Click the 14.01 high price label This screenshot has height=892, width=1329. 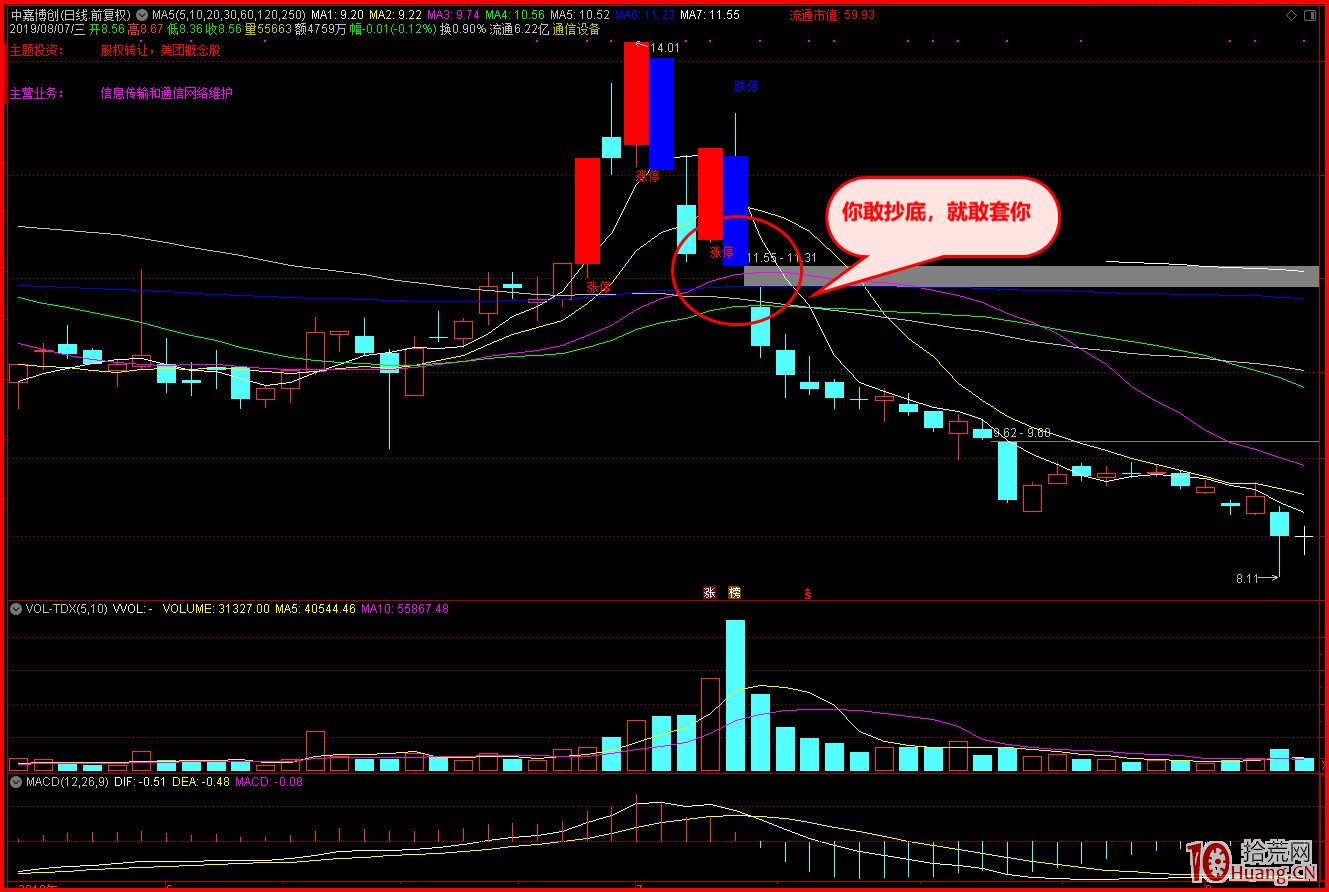click(664, 47)
